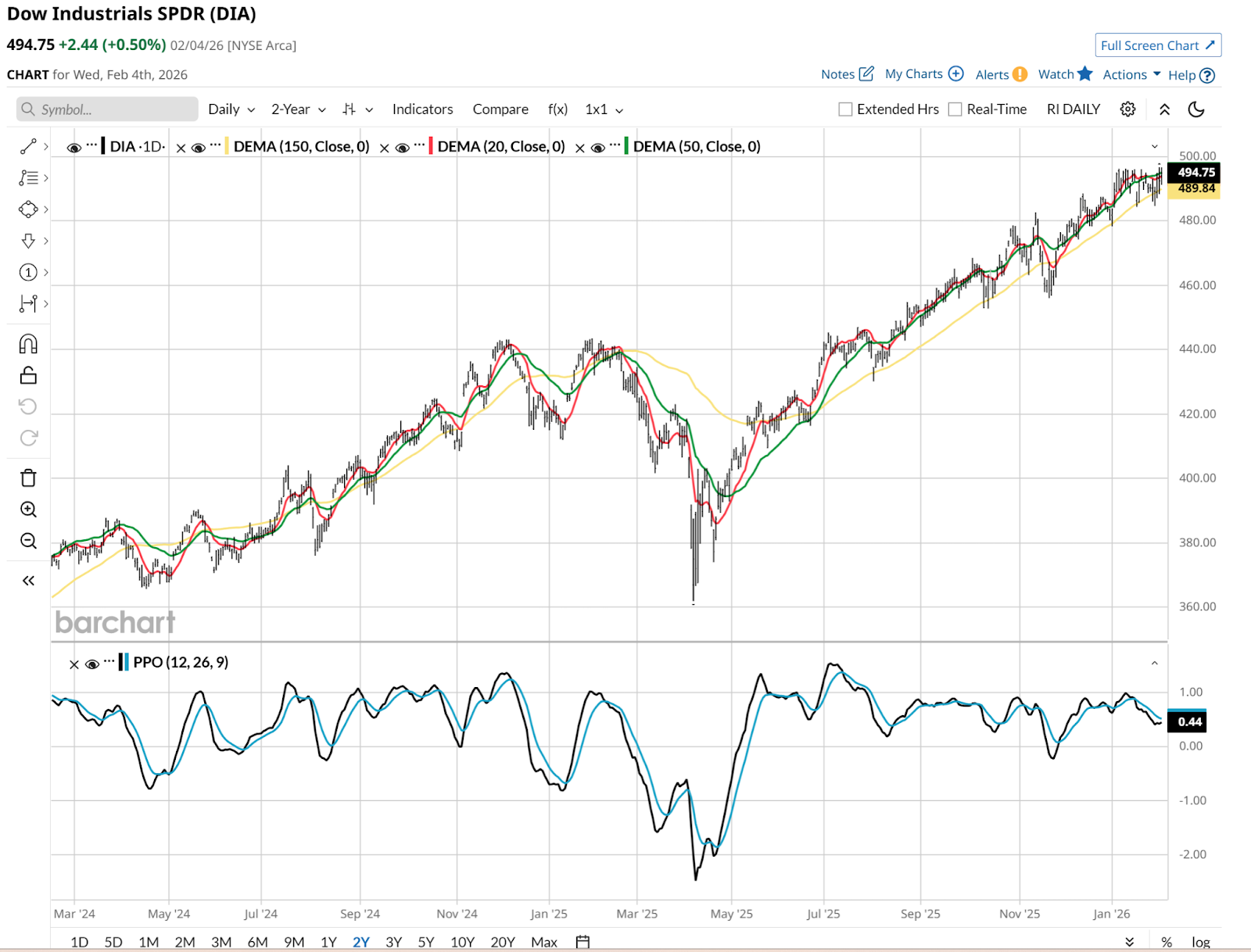Select the down arrow marker tool
The width and height of the screenshot is (1251, 952).
coord(28,241)
